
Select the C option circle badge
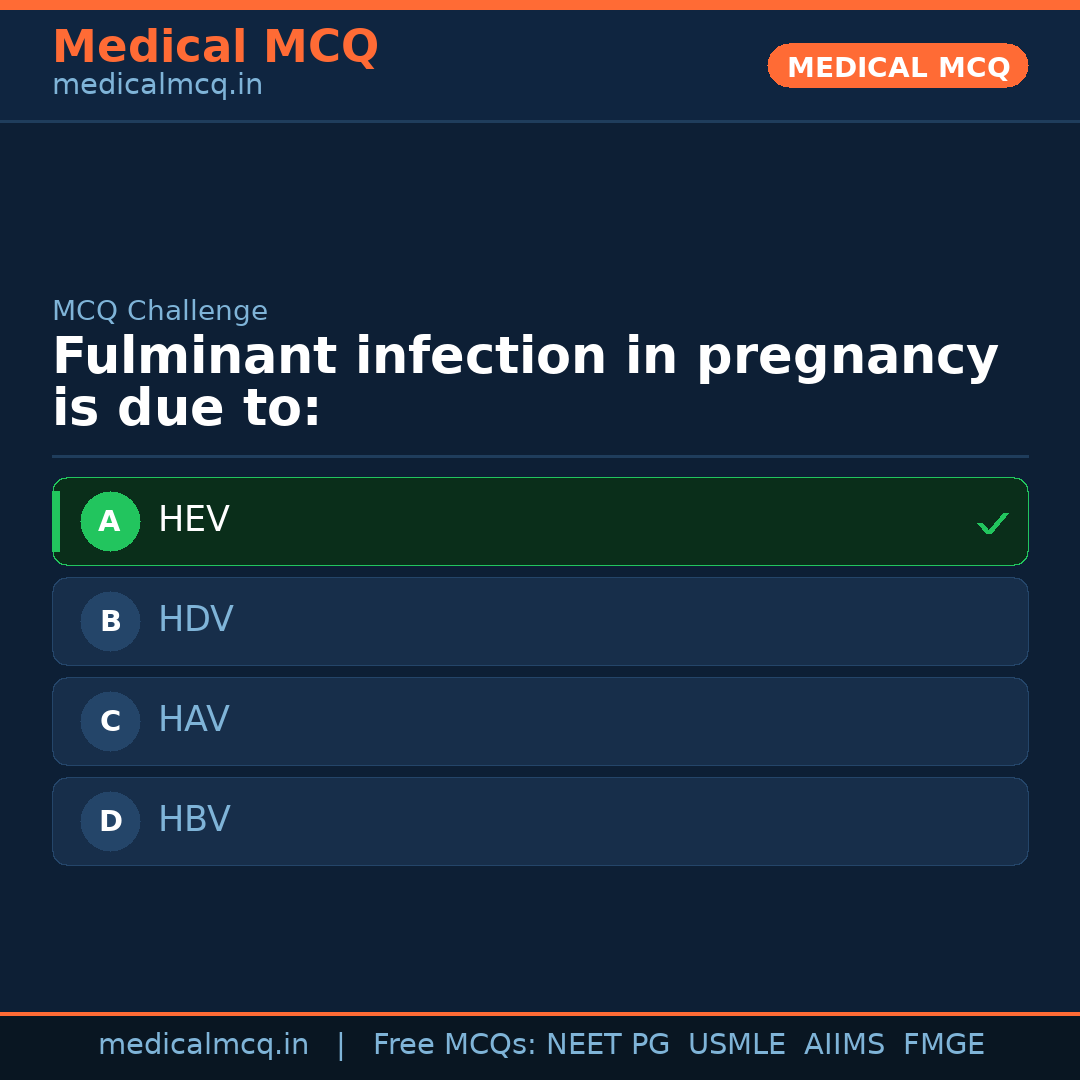(110, 721)
